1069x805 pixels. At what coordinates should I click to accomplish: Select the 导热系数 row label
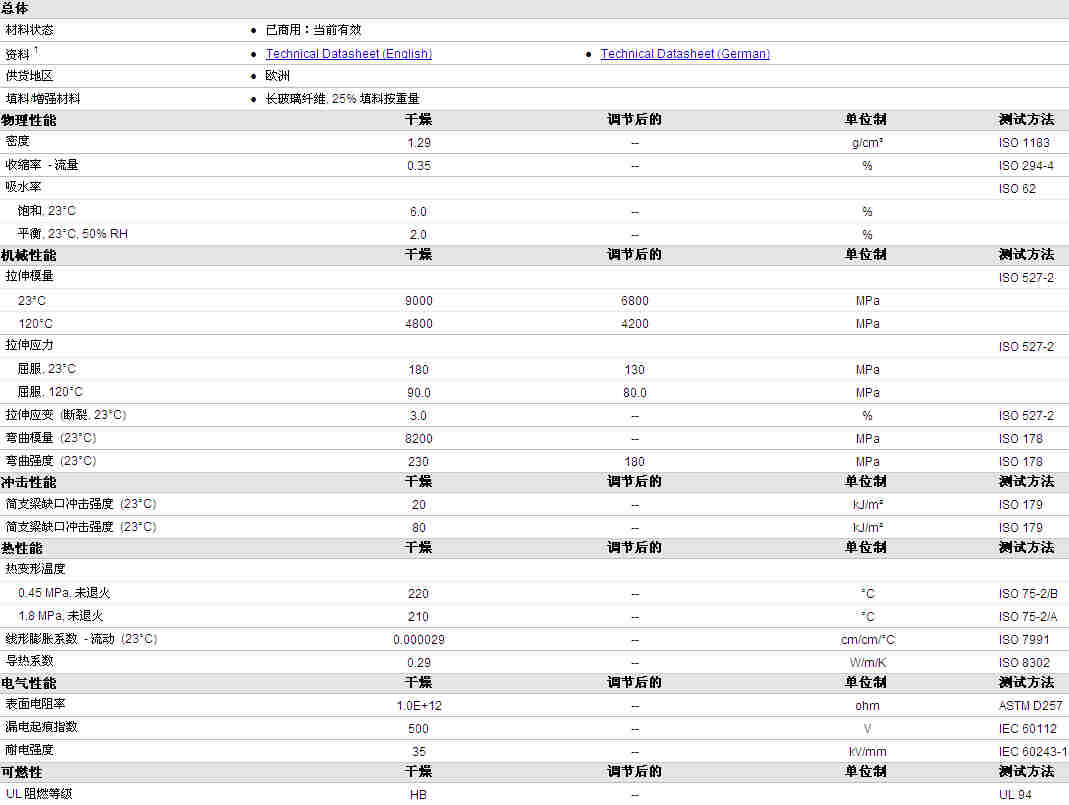coord(30,661)
